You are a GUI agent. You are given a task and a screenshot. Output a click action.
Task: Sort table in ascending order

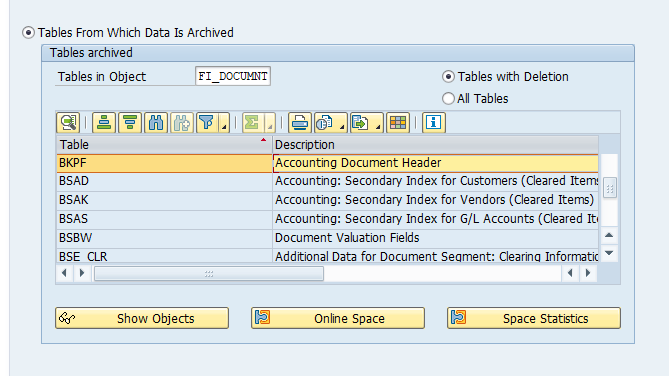coord(104,123)
